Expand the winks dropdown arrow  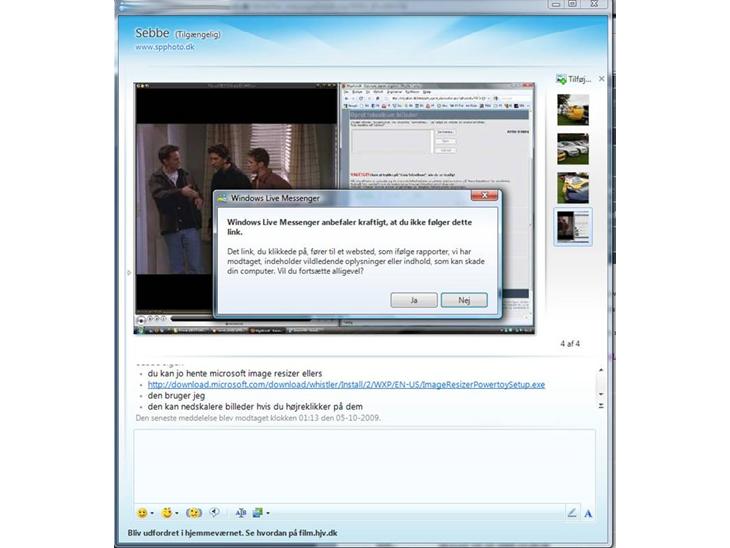pos(179,514)
